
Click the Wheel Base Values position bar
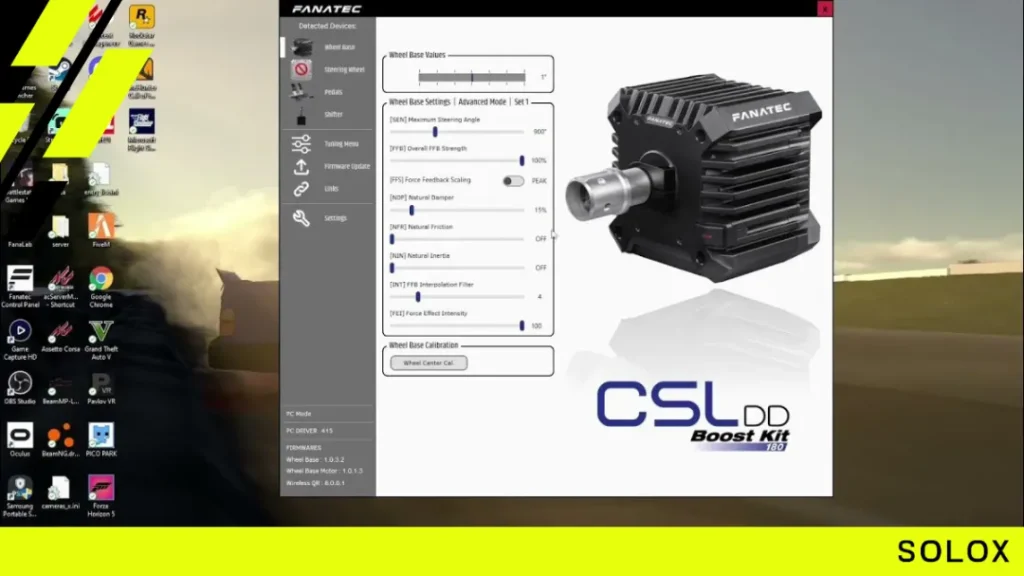tap(472, 77)
